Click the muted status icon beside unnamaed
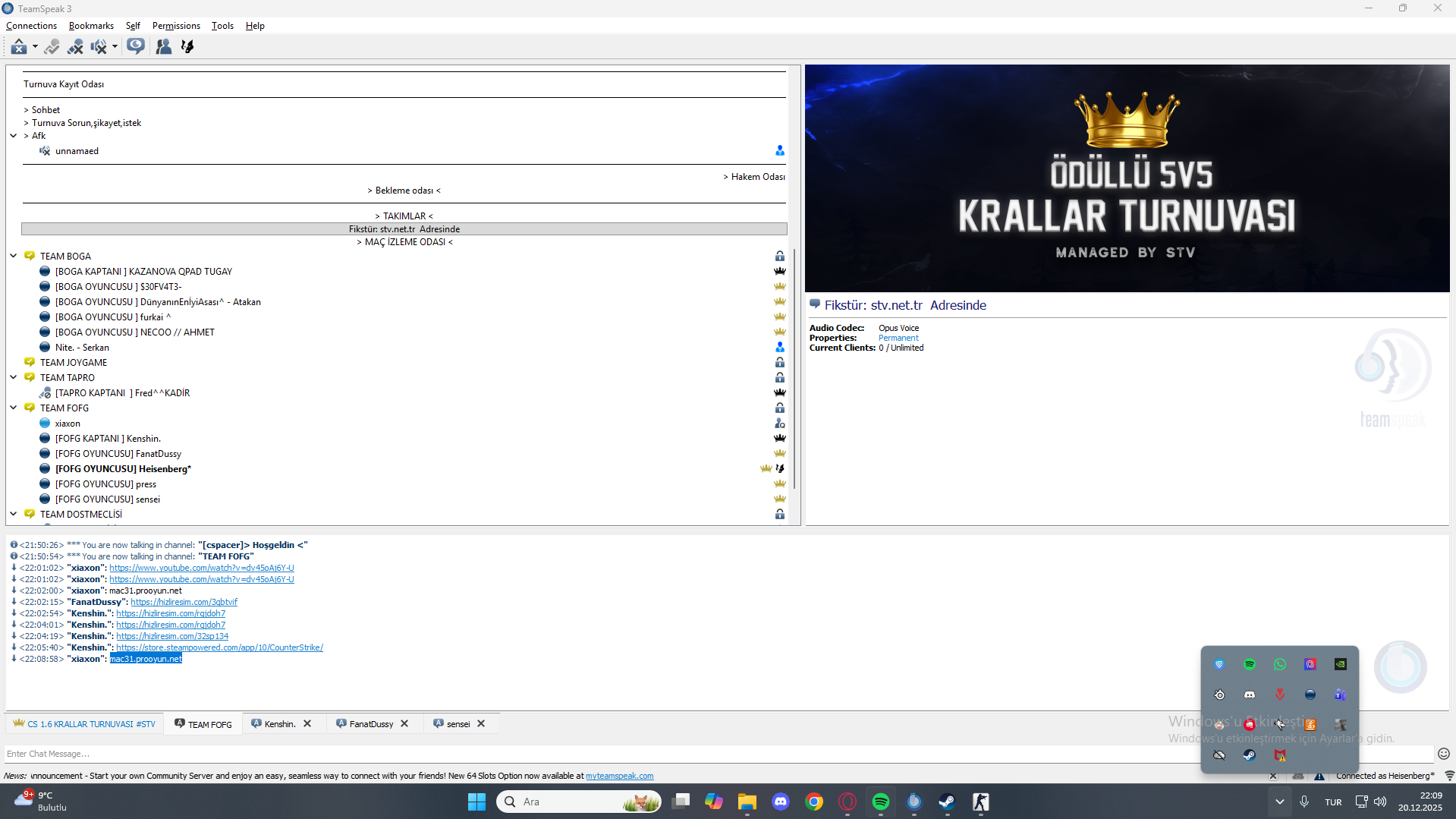Screen dimensions: 1456x819 (45, 151)
